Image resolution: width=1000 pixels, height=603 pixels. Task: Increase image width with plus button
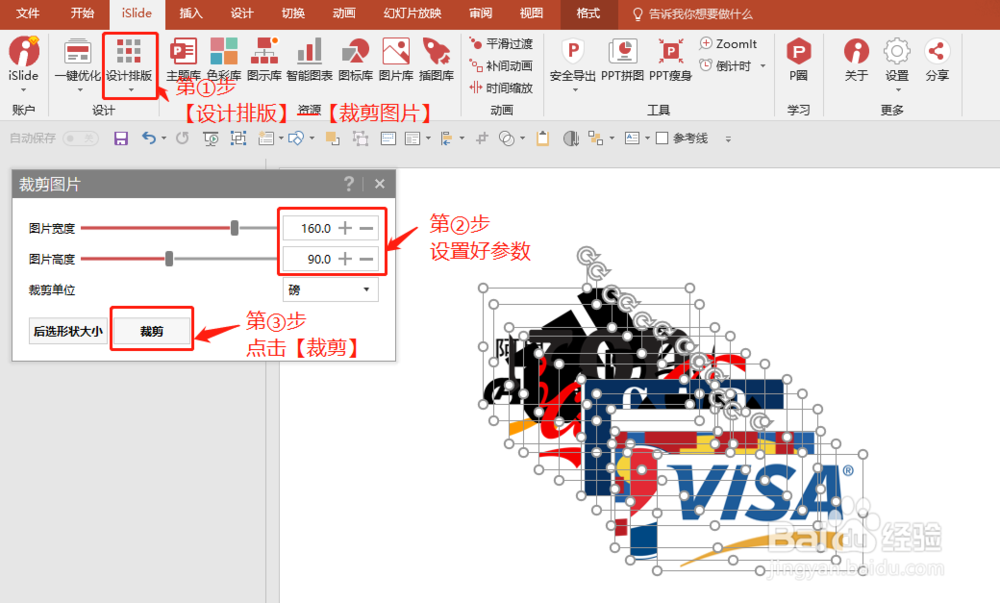point(345,228)
